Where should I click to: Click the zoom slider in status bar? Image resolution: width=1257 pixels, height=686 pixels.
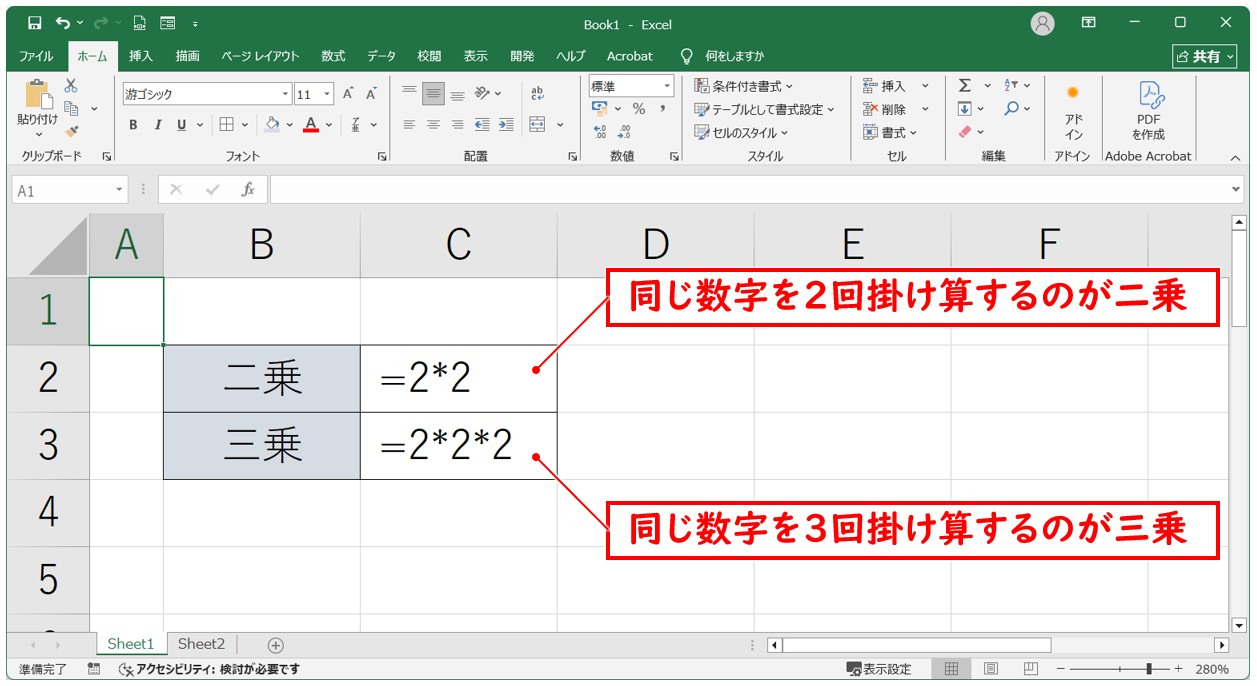1151,669
